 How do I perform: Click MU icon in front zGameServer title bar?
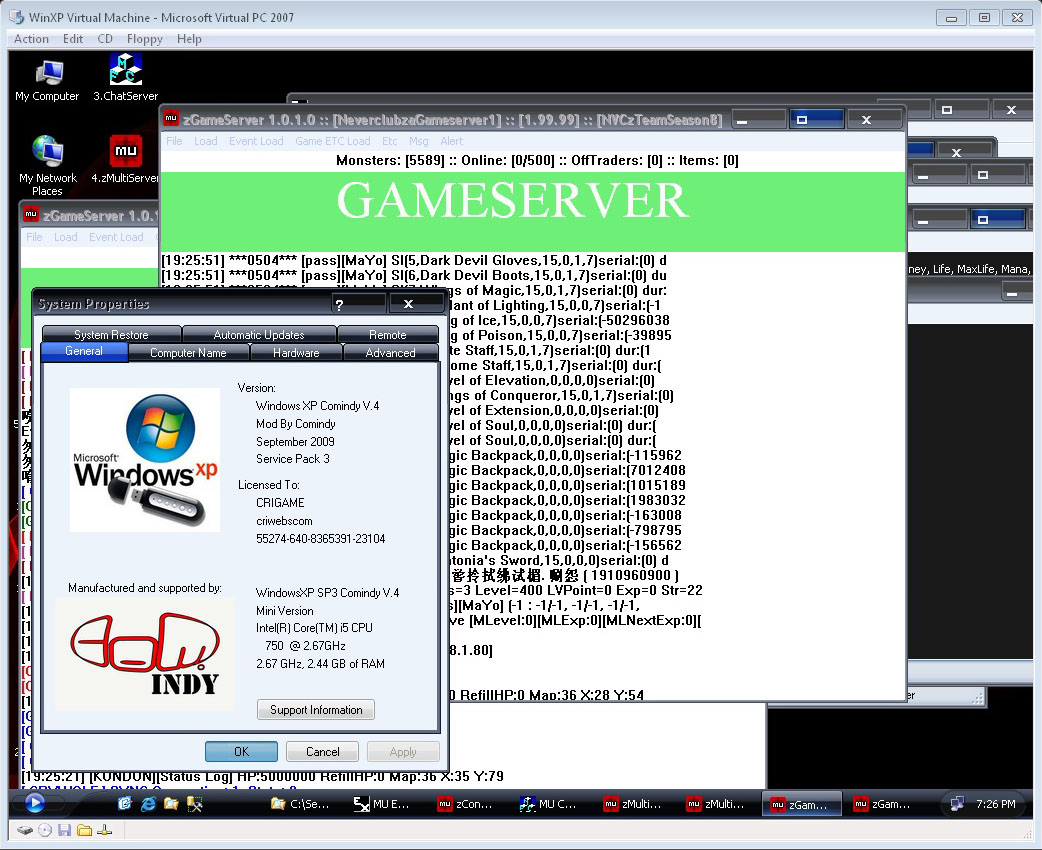171,118
